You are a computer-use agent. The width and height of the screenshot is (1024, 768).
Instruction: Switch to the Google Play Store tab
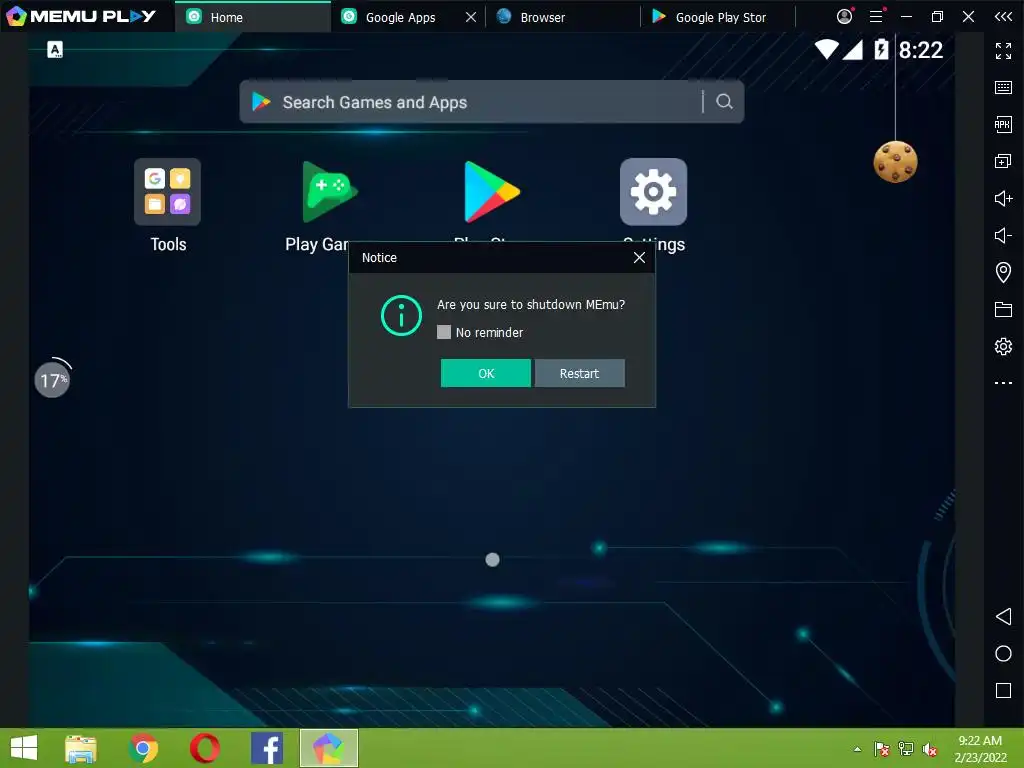pyautogui.click(x=718, y=17)
